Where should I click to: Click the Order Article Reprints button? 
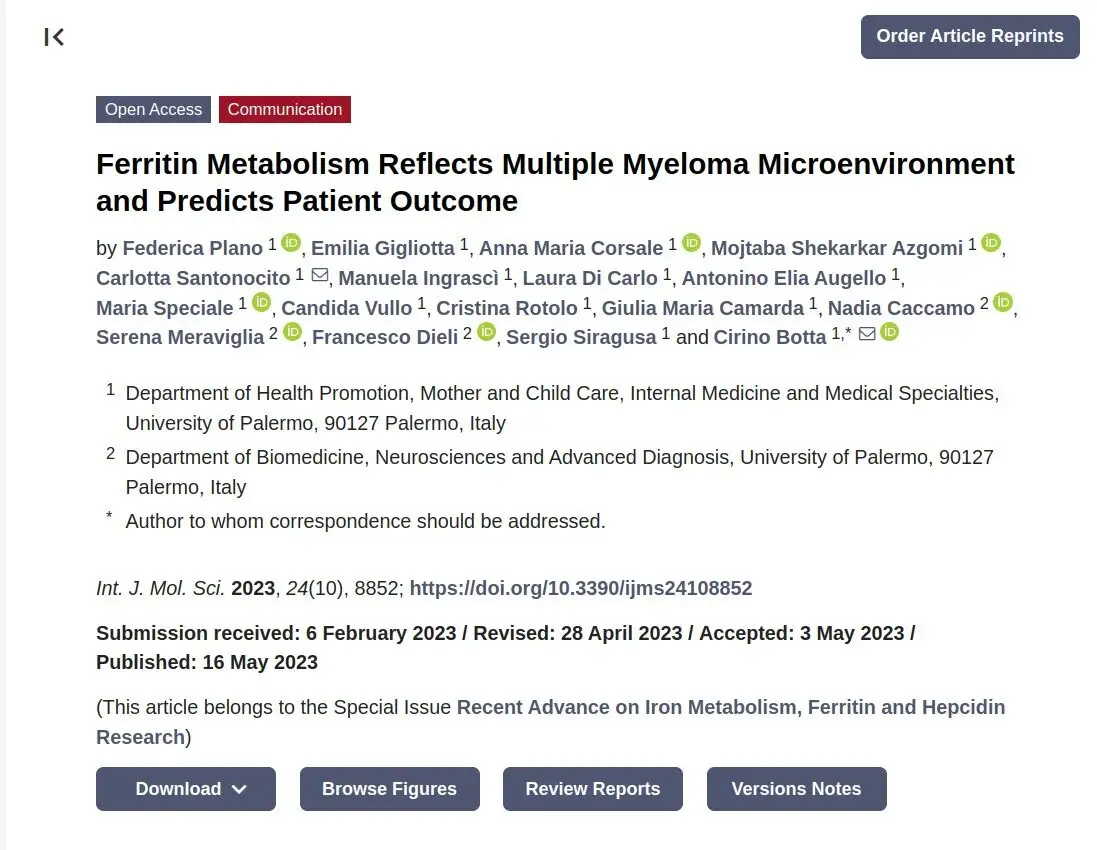(x=970, y=36)
